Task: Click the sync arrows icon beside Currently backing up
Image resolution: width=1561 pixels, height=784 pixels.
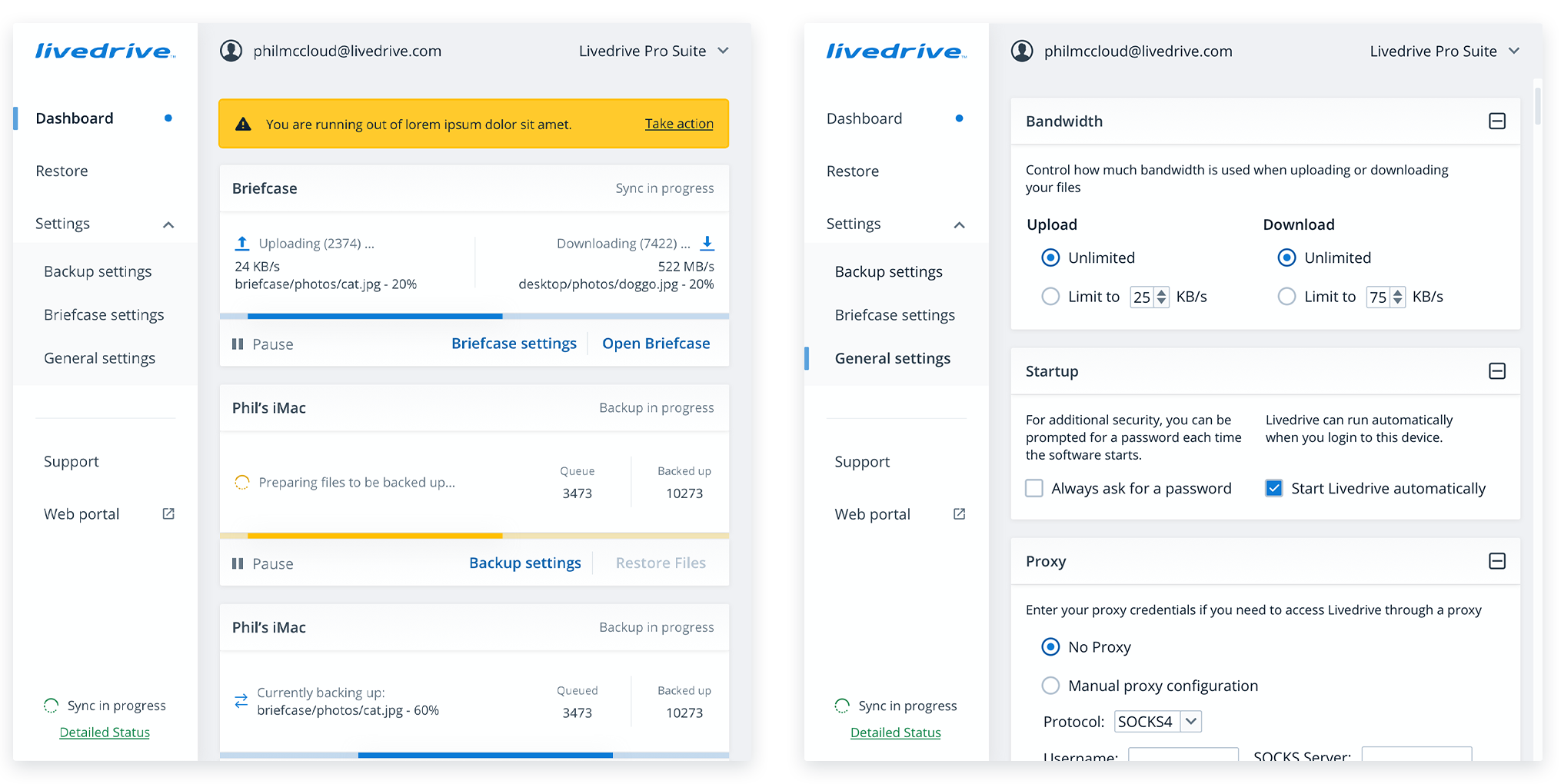Action: 241,701
